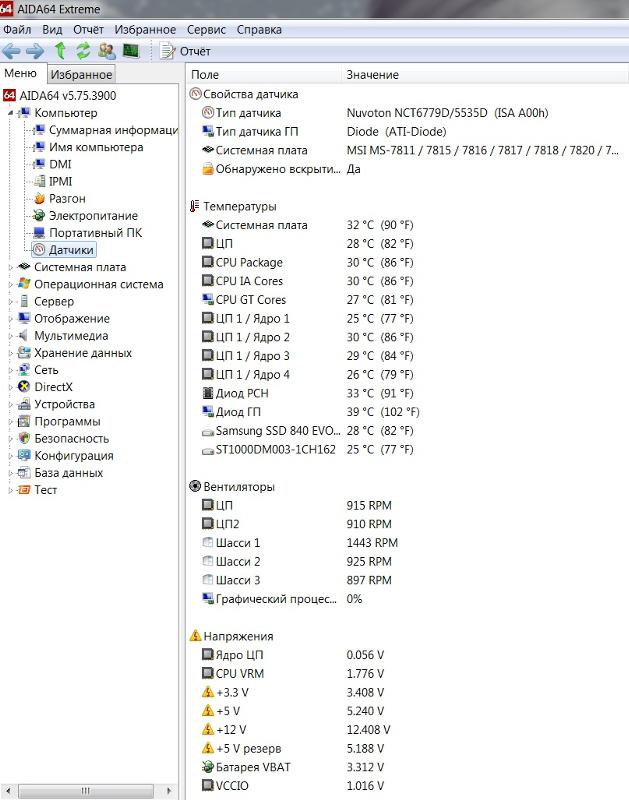Expand the Отображение tree node
Screen dimensions: 629x800
pyautogui.click(x=10, y=318)
